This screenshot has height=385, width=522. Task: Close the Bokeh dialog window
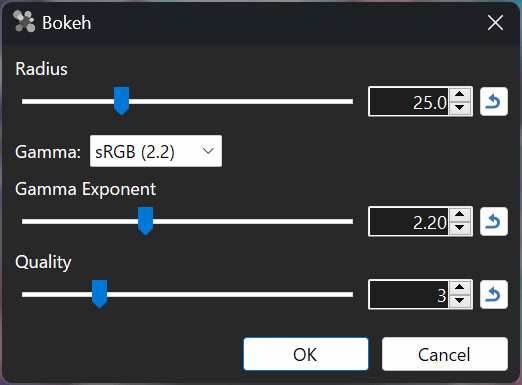coord(495,23)
